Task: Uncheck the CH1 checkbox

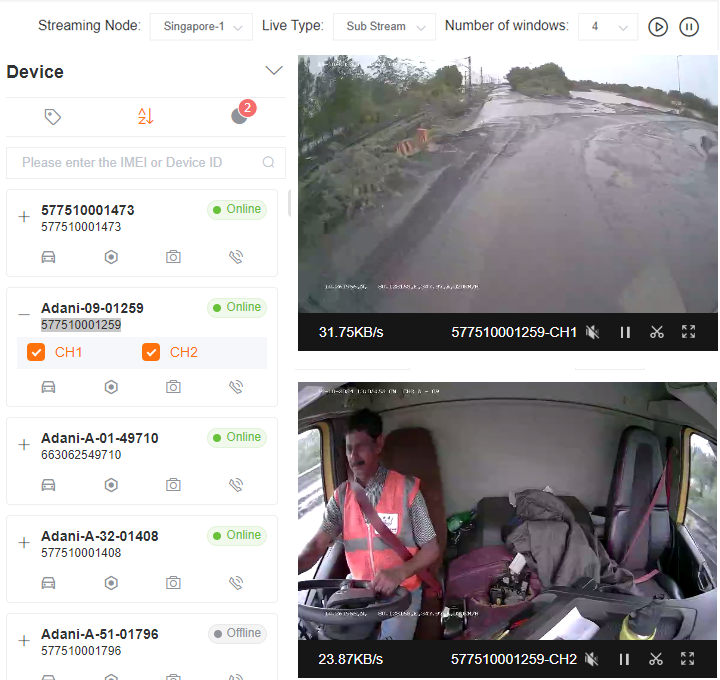Action: pyautogui.click(x=36, y=352)
